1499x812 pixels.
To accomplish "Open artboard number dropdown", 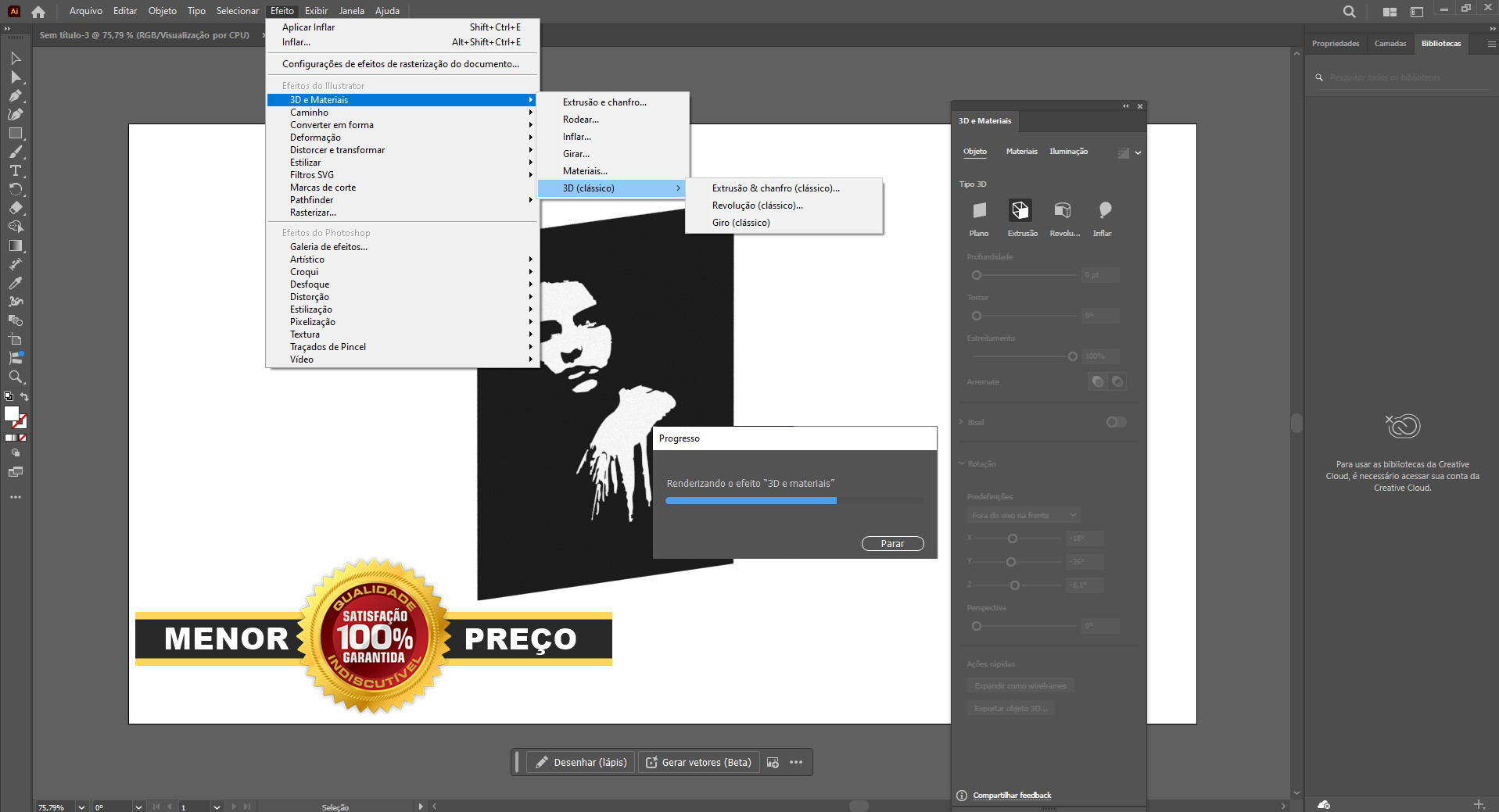I will coord(217,807).
